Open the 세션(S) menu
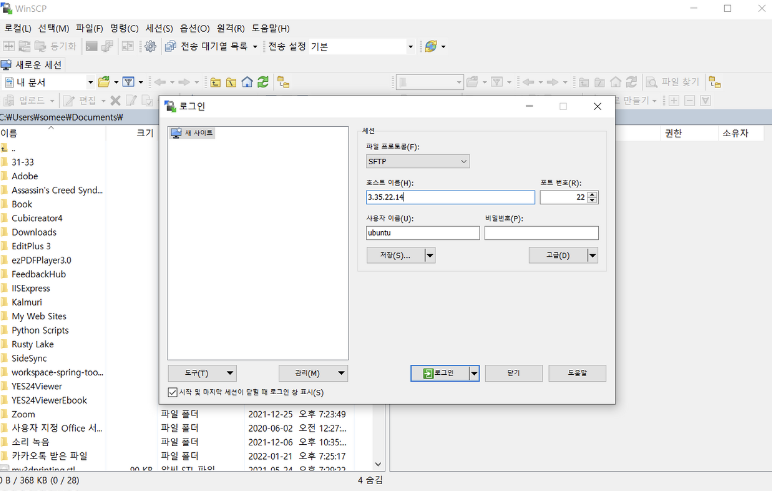The height and width of the screenshot is (491, 772). [160, 28]
